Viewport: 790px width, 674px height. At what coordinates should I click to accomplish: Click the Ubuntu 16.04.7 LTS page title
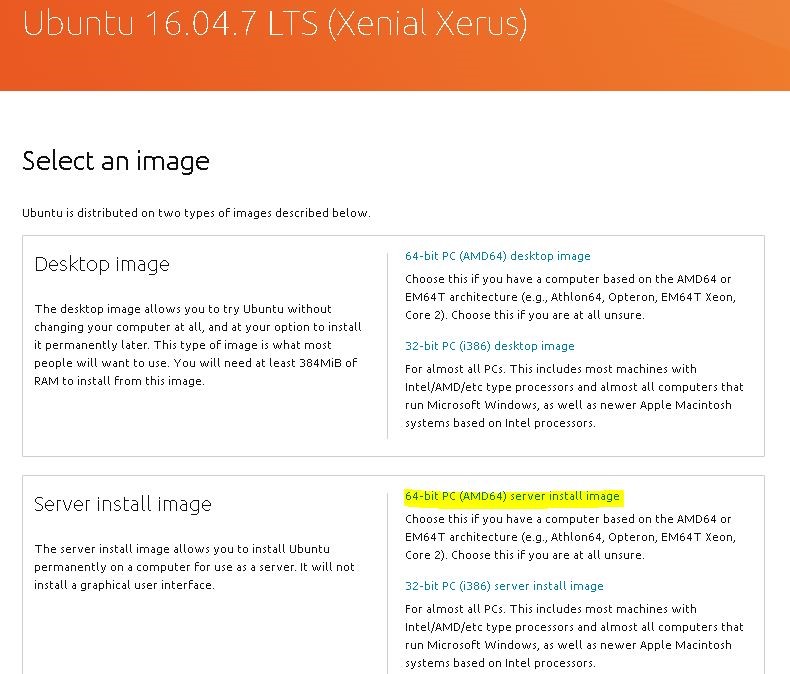click(x=275, y=24)
